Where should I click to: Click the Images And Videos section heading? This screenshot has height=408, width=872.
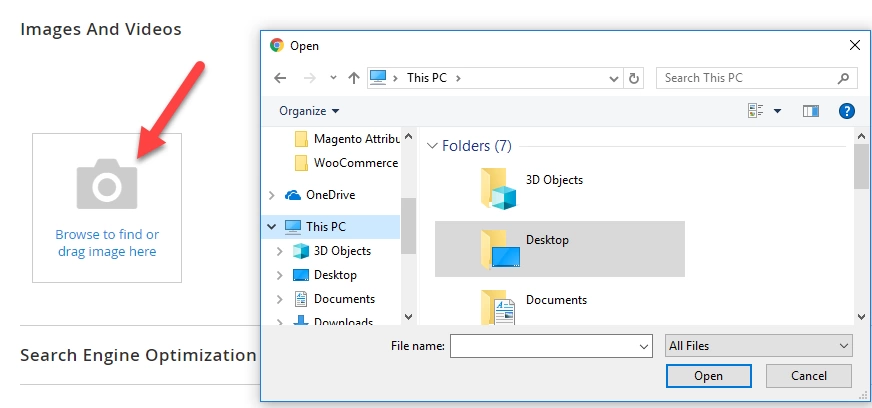(101, 29)
